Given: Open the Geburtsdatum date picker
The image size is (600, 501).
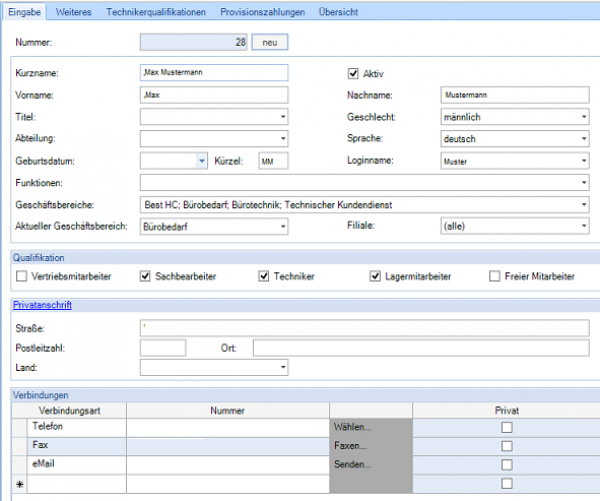Looking at the screenshot, I should pos(201,160).
